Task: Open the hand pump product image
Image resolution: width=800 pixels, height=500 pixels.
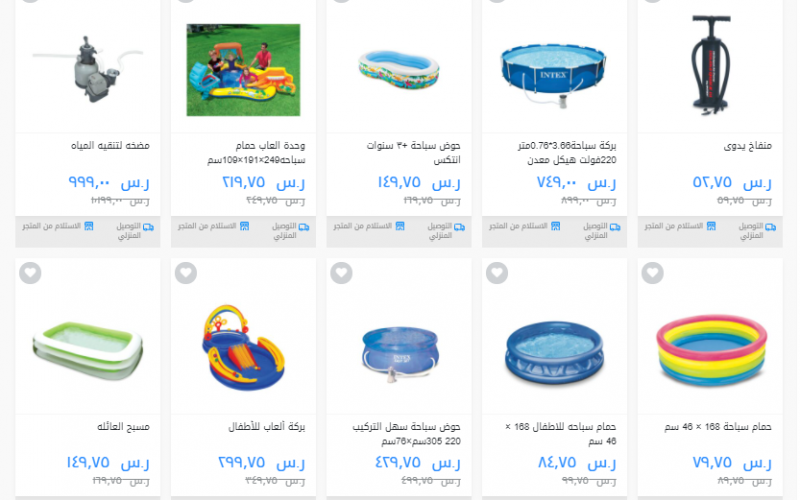Action: [x=710, y=65]
